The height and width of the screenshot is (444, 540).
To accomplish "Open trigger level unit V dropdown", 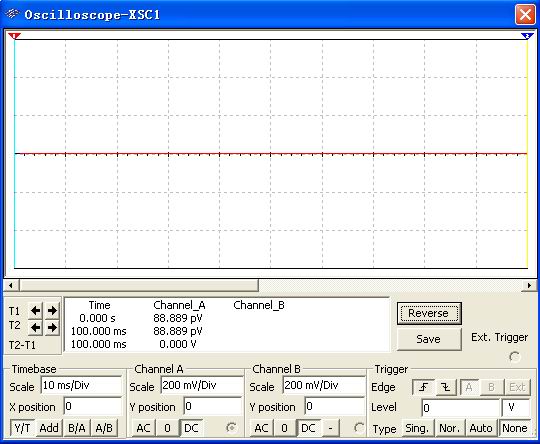I will 515,408.
